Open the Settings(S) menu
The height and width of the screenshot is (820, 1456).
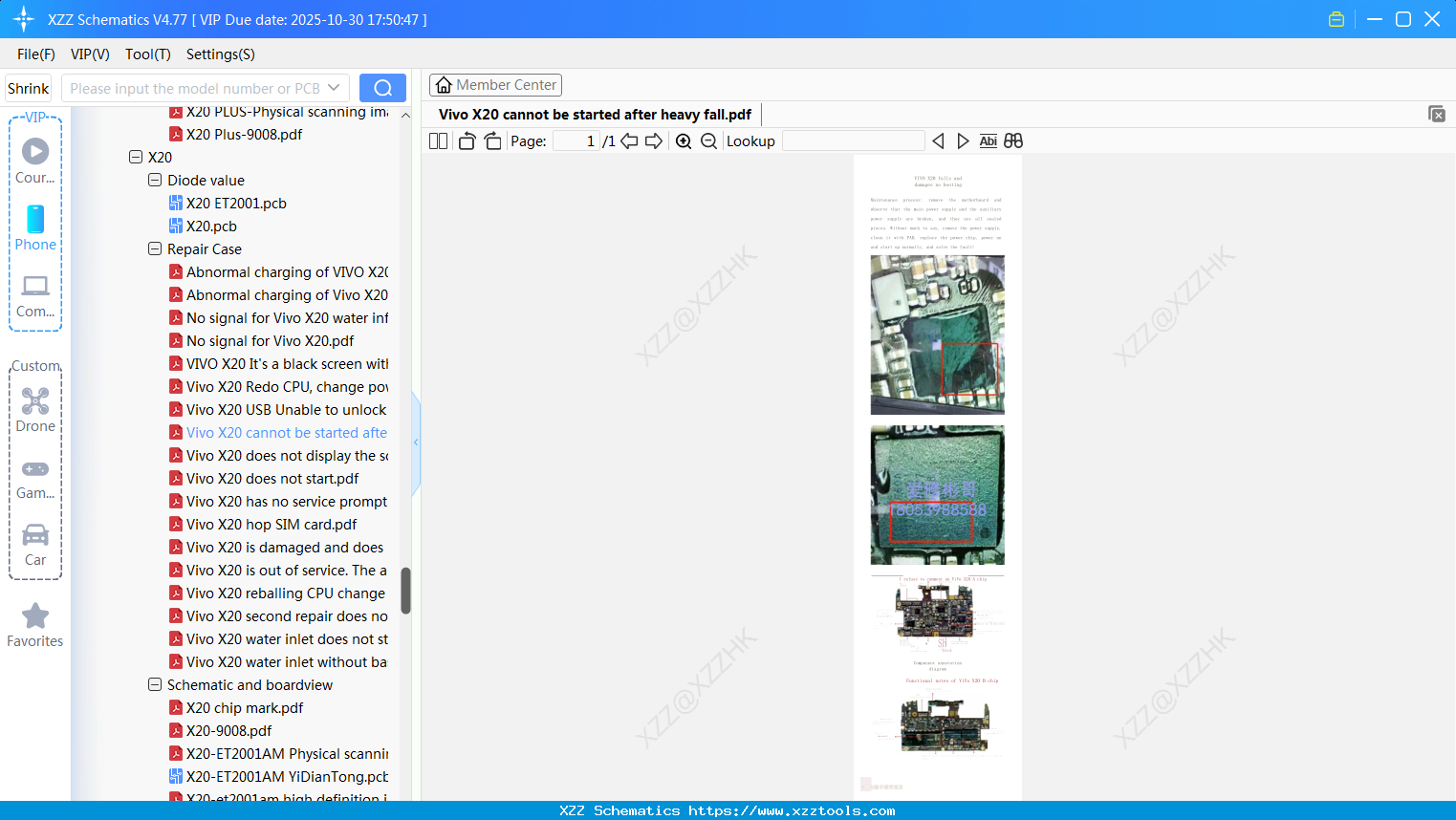pyautogui.click(x=221, y=54)
